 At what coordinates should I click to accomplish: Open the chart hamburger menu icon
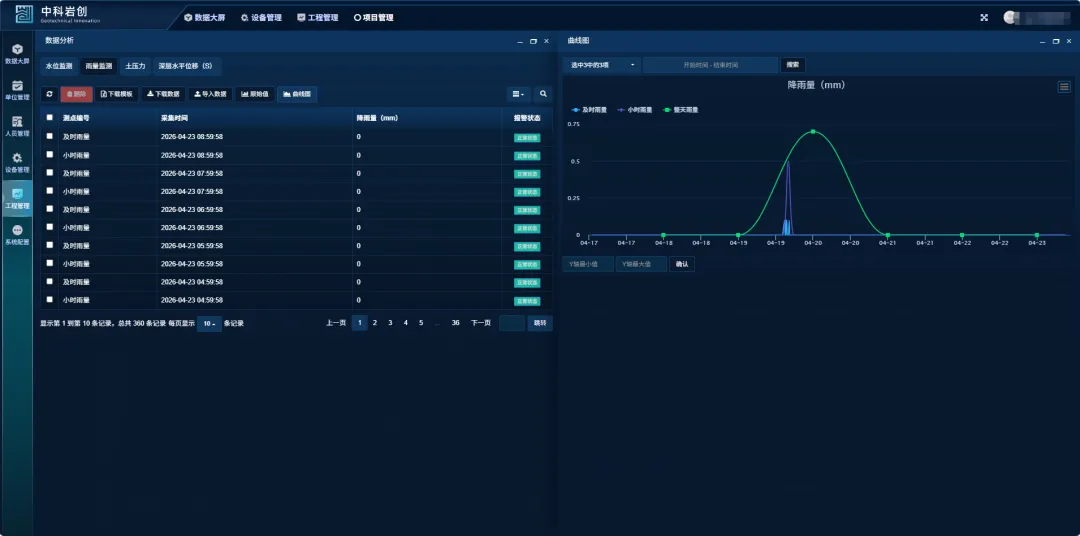click(x=1064, y=87)
